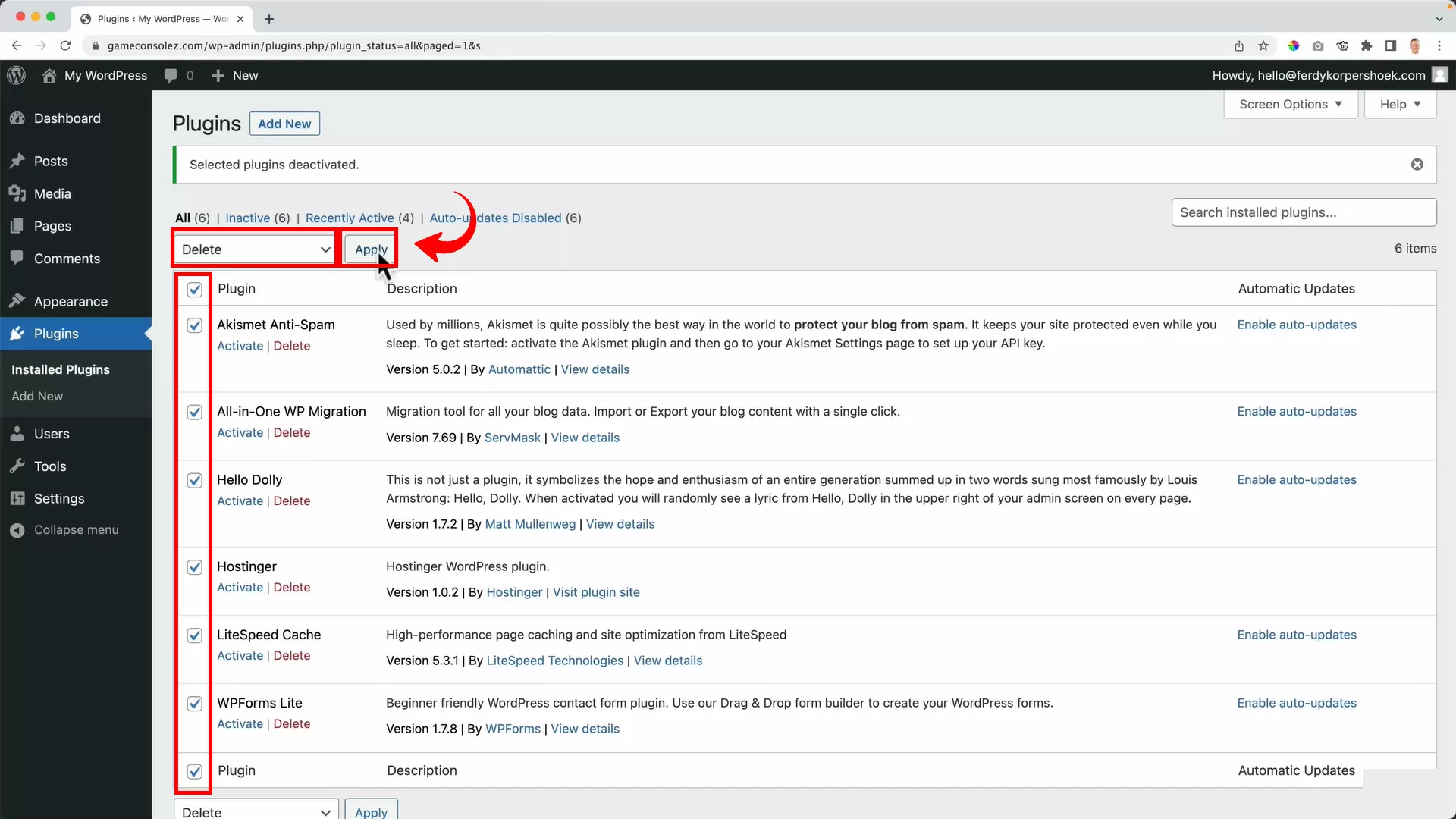The width and height of the screenshot is (1456, 819).
Task: Expand the Help dropdown
Action: (1399, 104)
